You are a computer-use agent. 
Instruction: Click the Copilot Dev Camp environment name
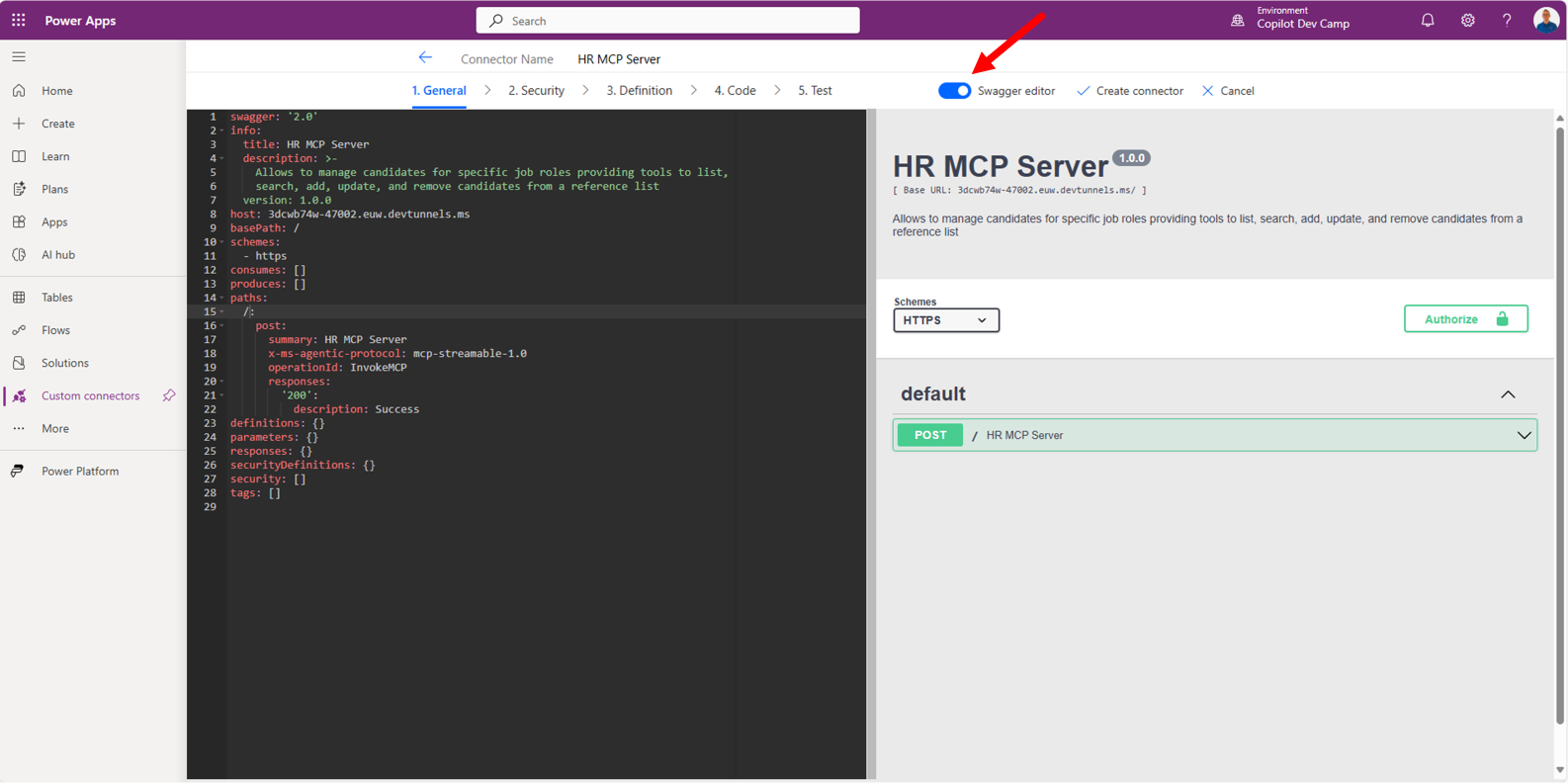click(1303, 24)
